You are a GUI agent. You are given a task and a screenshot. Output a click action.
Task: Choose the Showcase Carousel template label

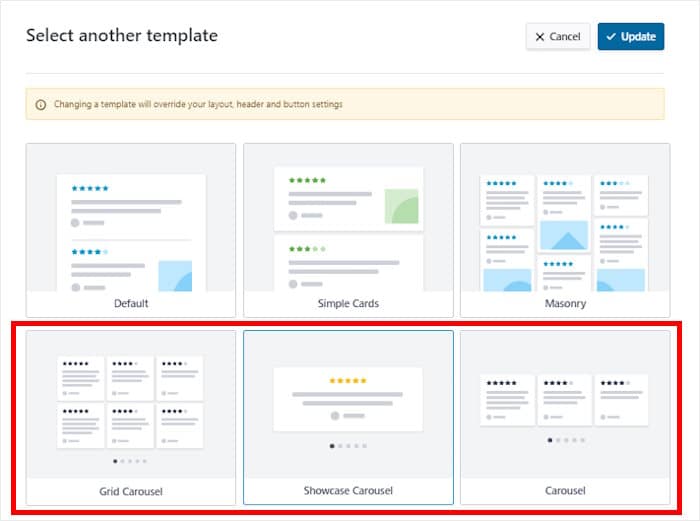(348, 491)
